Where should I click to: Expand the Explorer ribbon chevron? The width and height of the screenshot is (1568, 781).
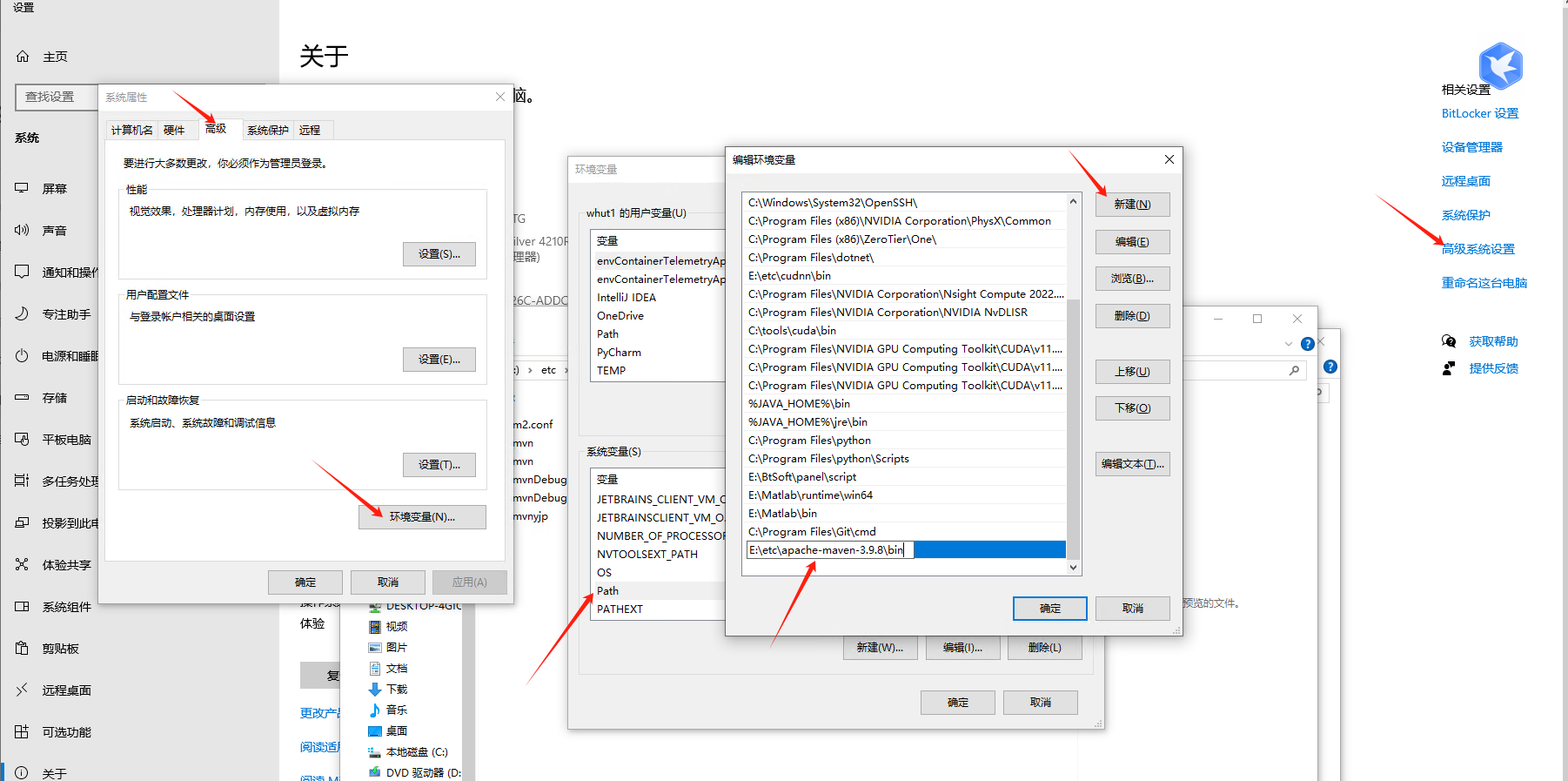[1289, 344]
